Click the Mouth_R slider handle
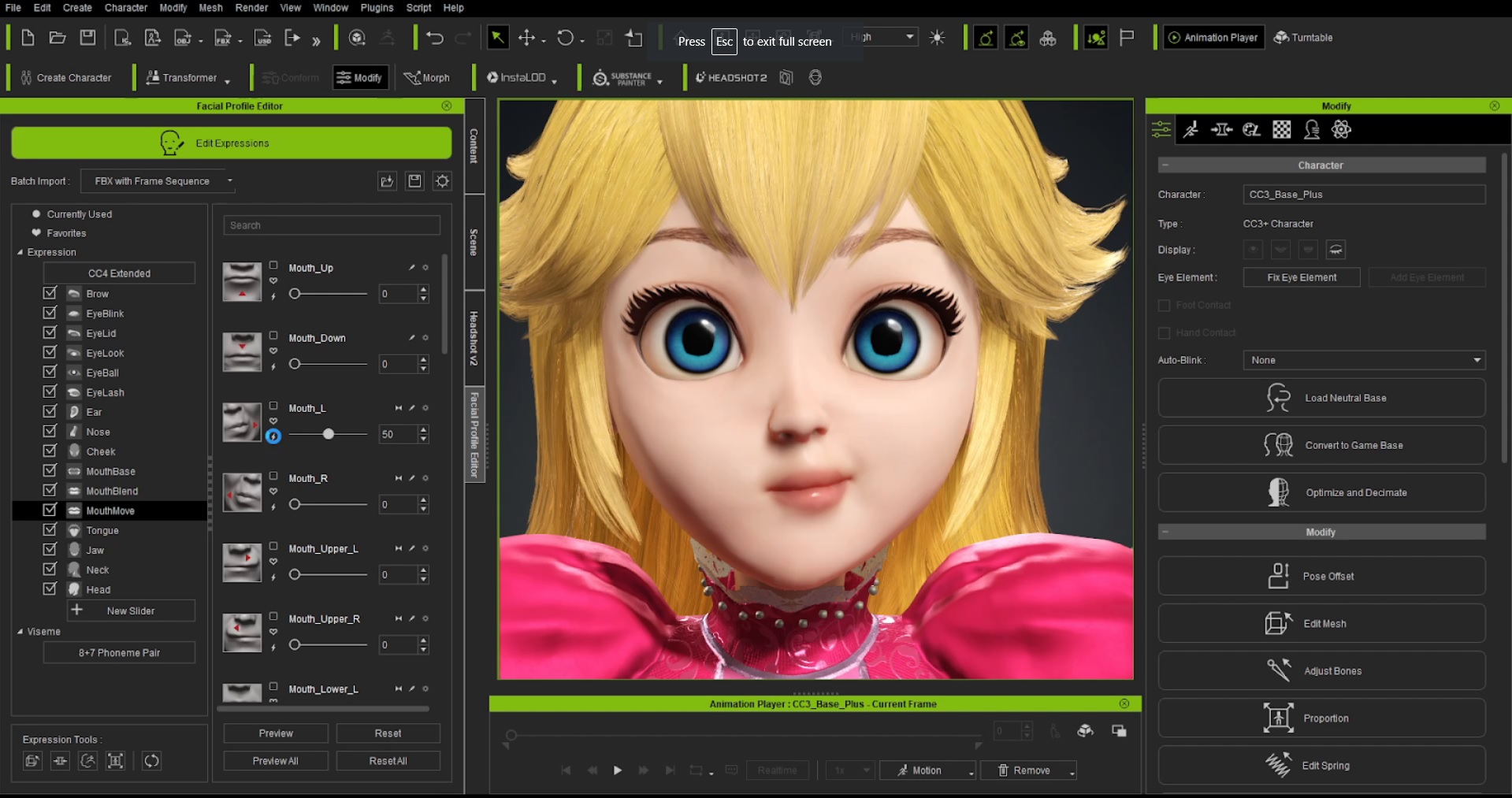 295,504
